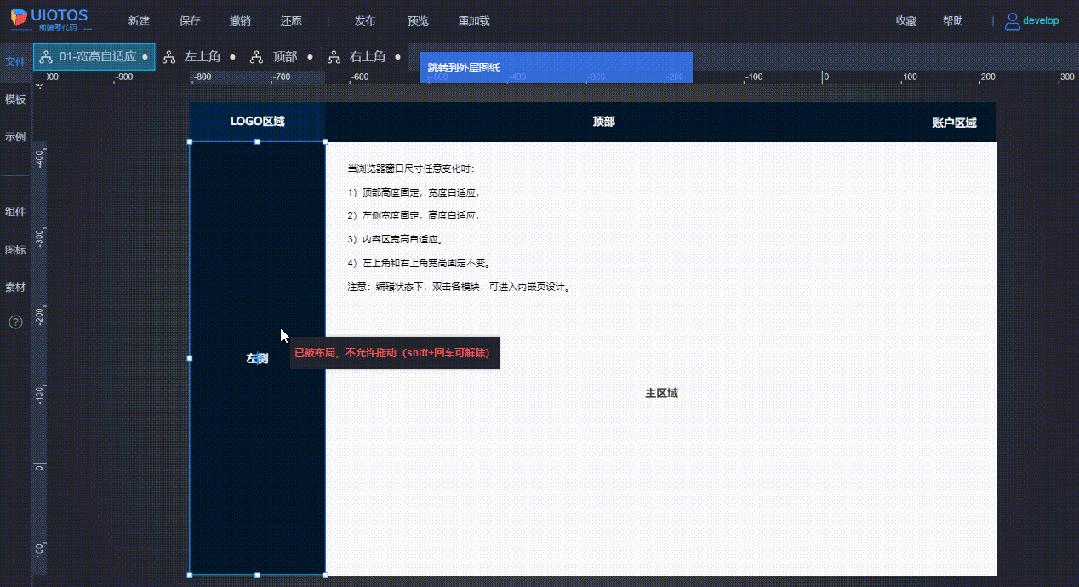Select hierarchy icon on D1-宽高自适应 breadcrumb
Screen dimensions: 1079x587
point(46,57)
